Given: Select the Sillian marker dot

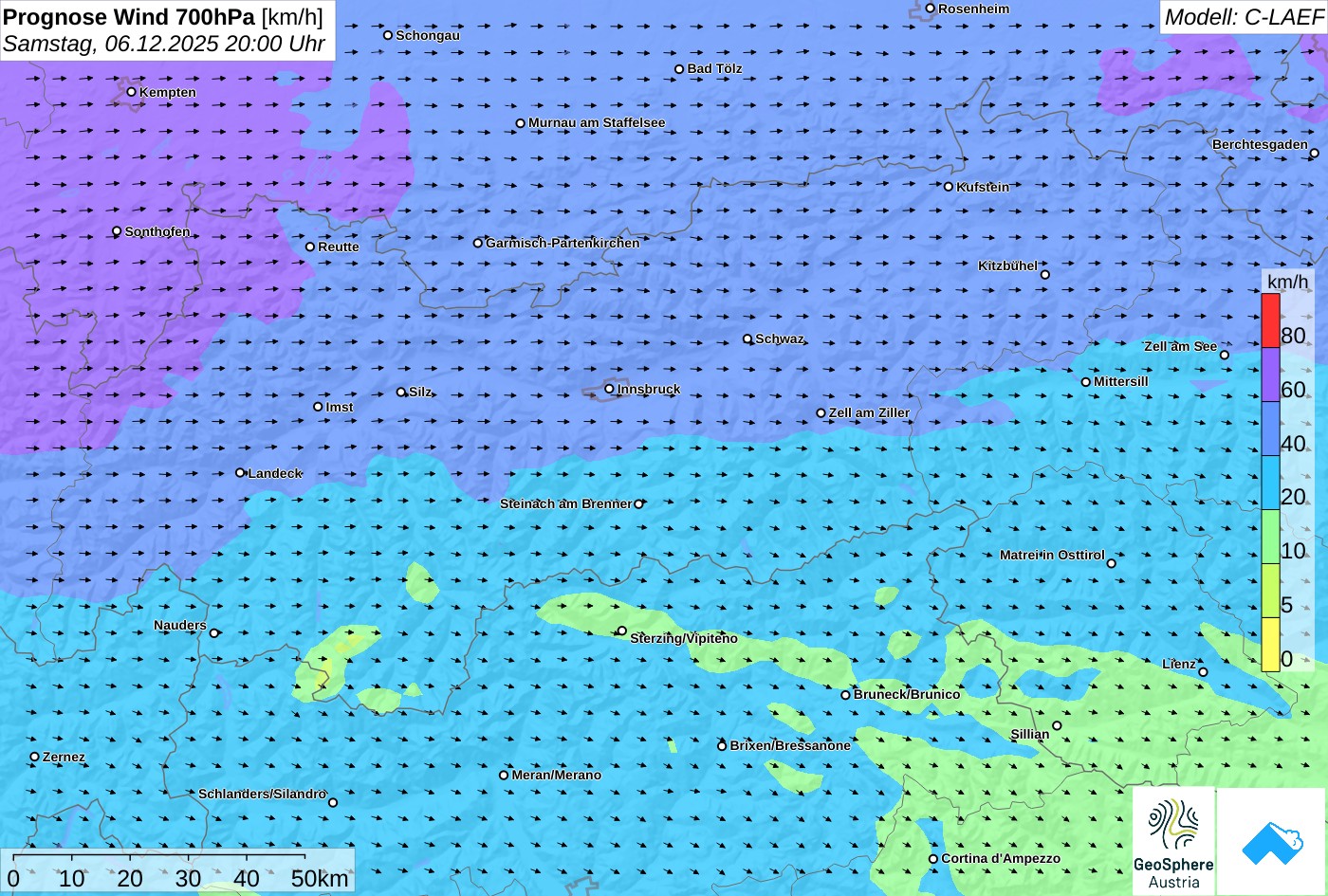Looking at the screenshot, I should click(x=1057, y=725).
